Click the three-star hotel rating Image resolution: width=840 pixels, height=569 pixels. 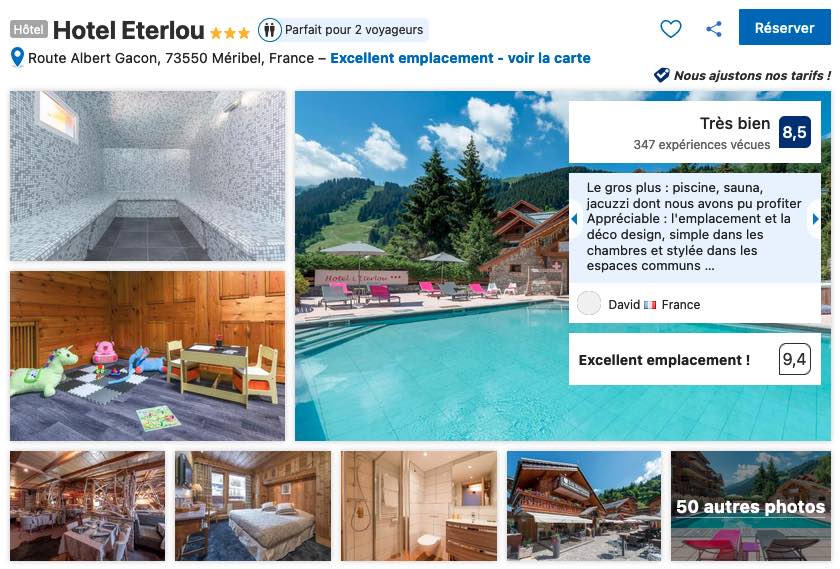tap(230, 33)
